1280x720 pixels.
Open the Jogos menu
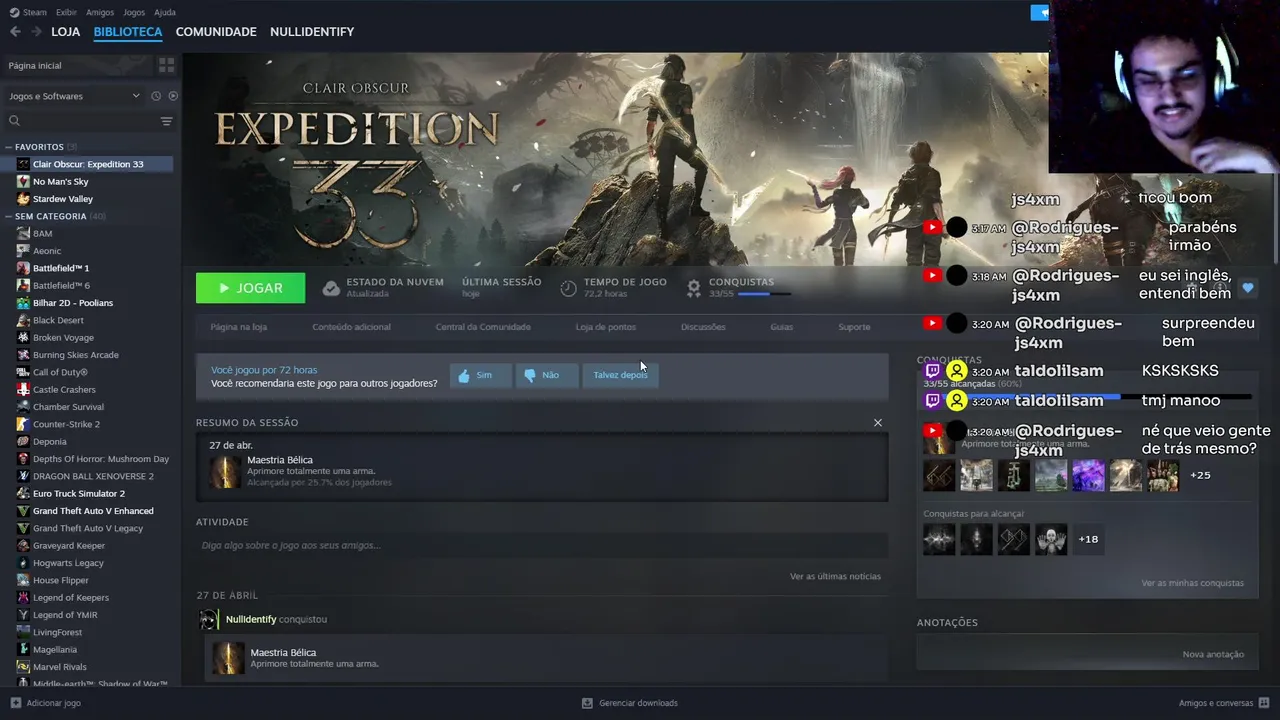133,12
